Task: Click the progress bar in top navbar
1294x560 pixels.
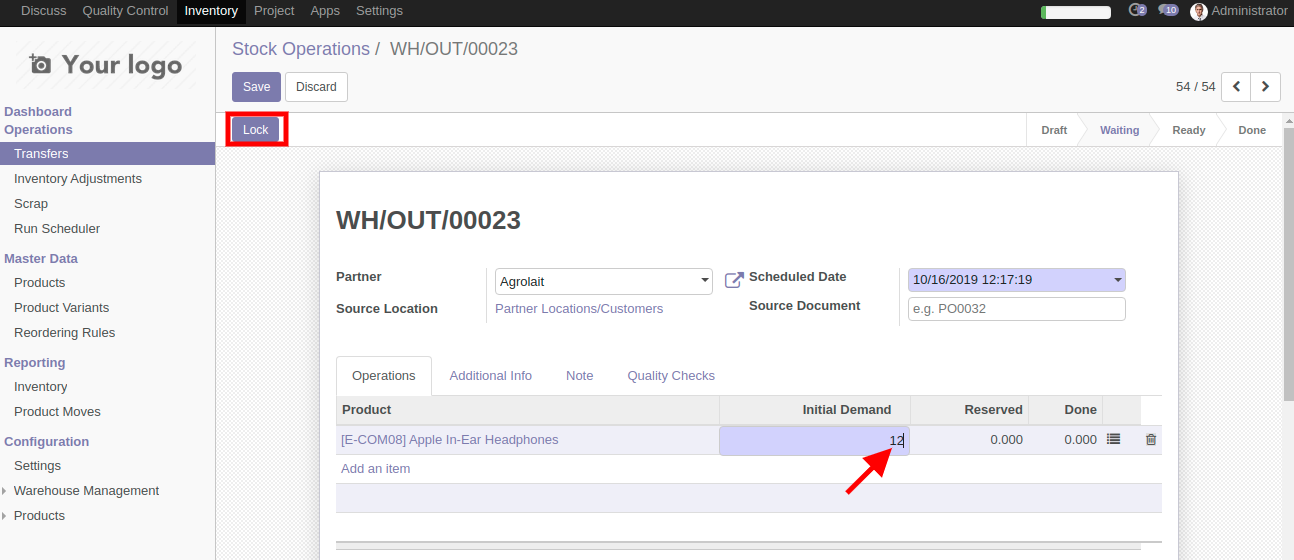Action: pyautogui.click(x=1075, y=12)
